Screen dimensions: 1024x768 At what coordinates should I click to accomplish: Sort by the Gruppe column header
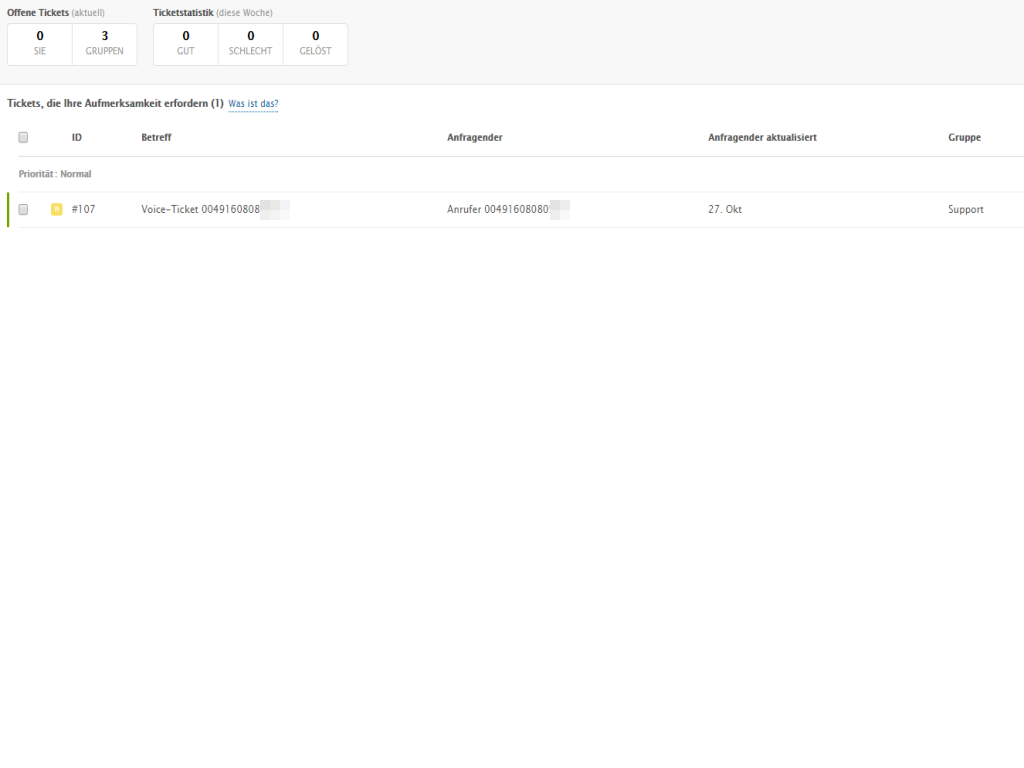[x=964, y=137]
